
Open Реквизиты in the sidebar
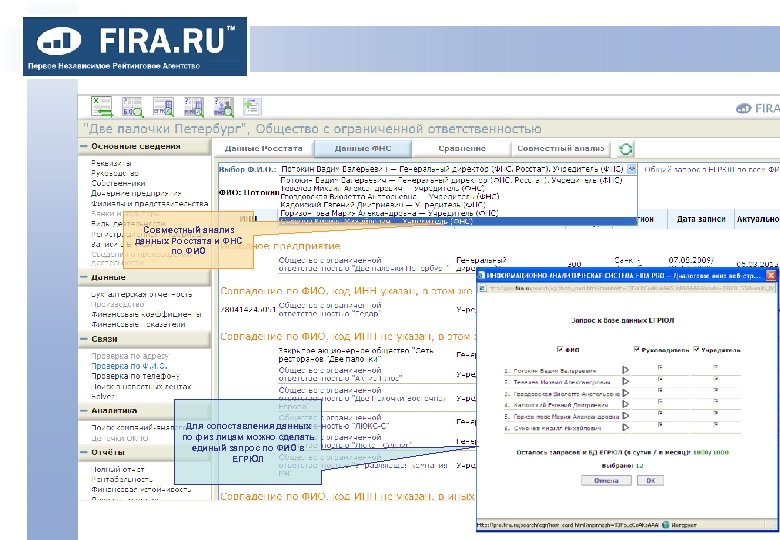pos(111,163)
